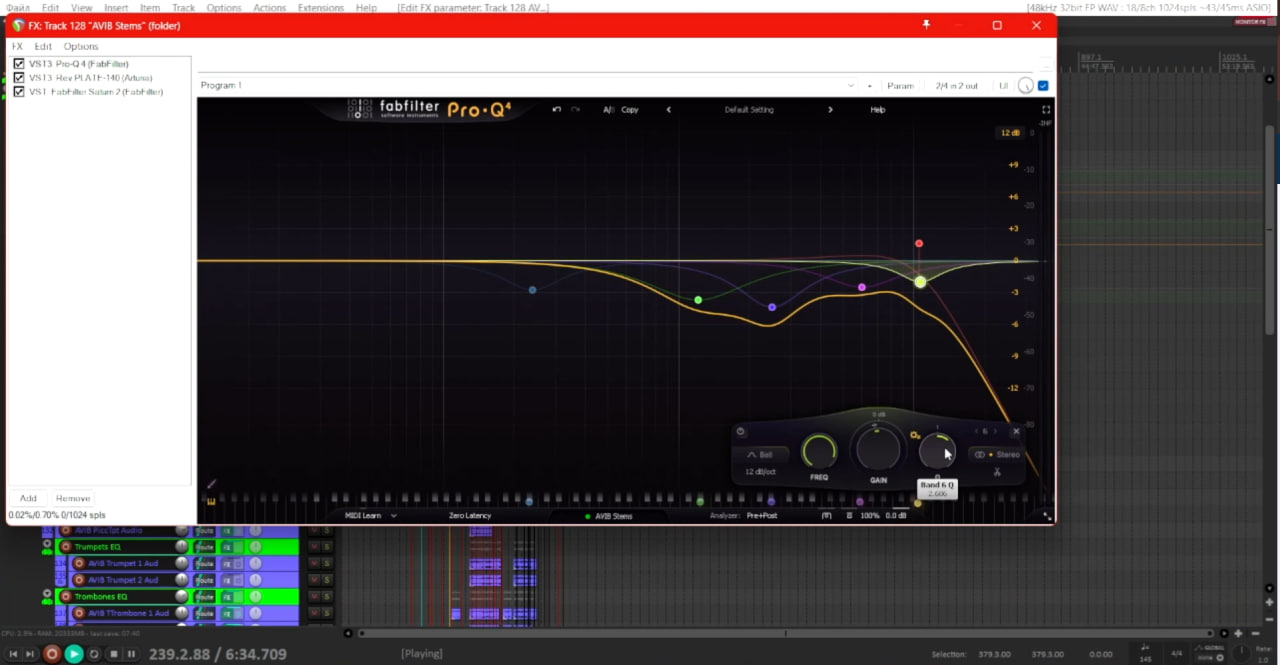Go to project start transport button
Image resolution: width=1280 pixels, height=665 pixels.
(13, 654)
